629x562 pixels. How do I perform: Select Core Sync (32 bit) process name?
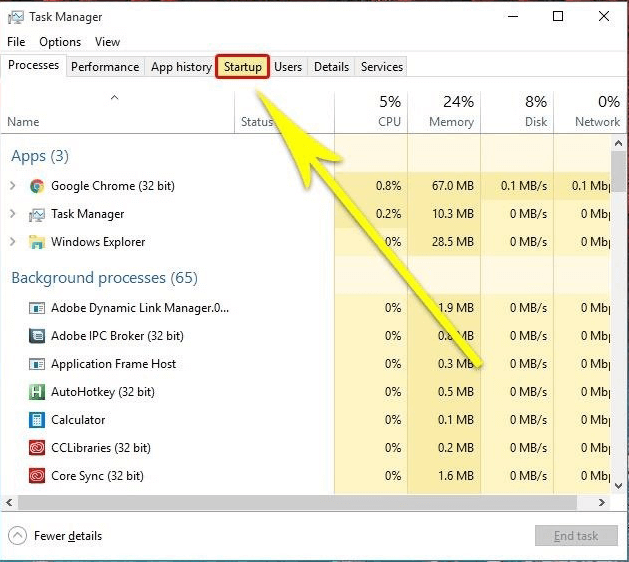(x=97, y=476)
